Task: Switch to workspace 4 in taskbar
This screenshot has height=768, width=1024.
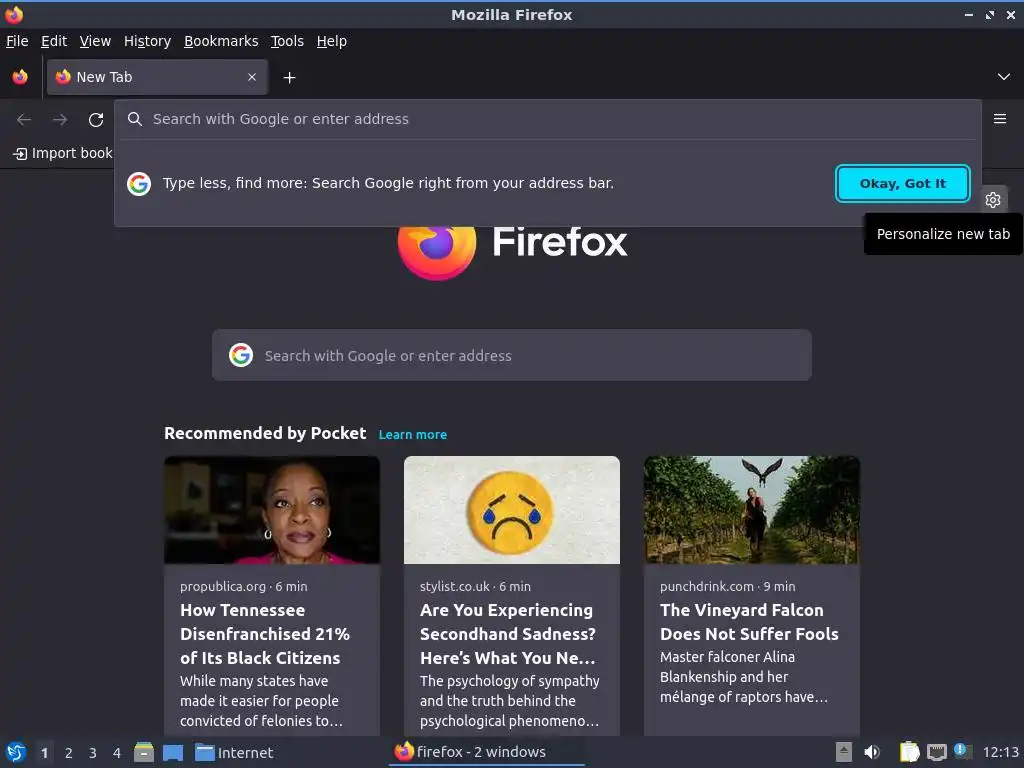Action: pyautogui.click(x=117, y=753)
